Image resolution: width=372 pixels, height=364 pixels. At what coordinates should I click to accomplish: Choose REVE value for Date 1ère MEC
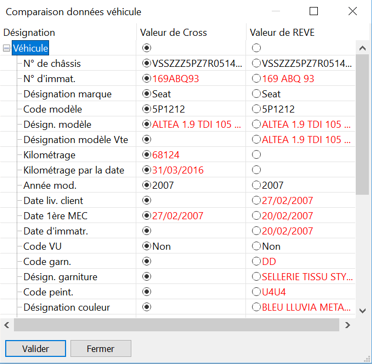click(x=256, y=216)
